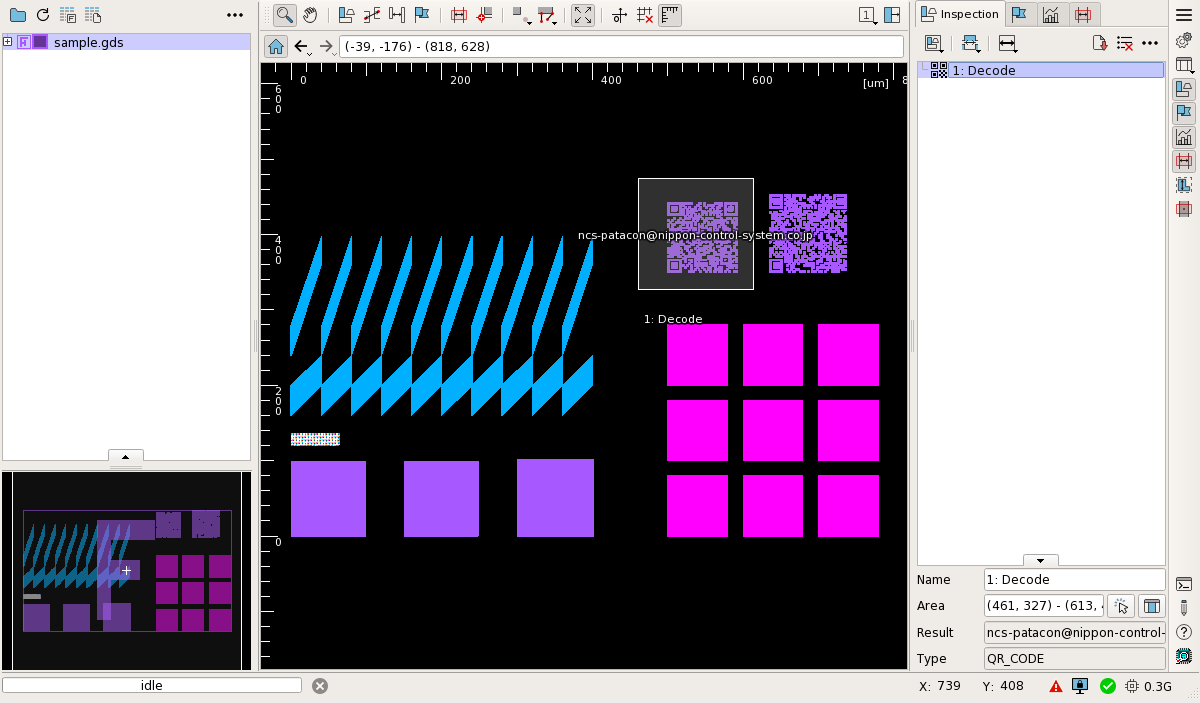Click the export document red arrow icon
Screen dimensions: 1200x703
click(1099, 43)
